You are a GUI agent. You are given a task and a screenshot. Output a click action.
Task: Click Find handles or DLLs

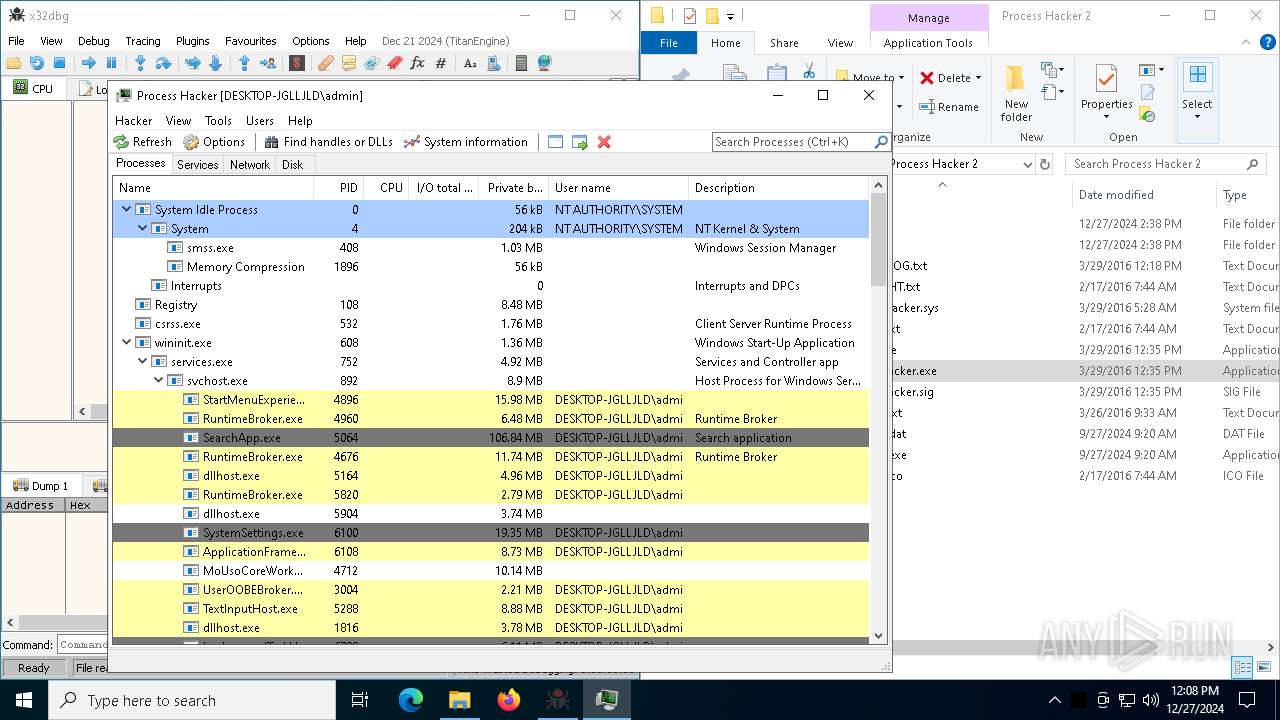point(328,142)
